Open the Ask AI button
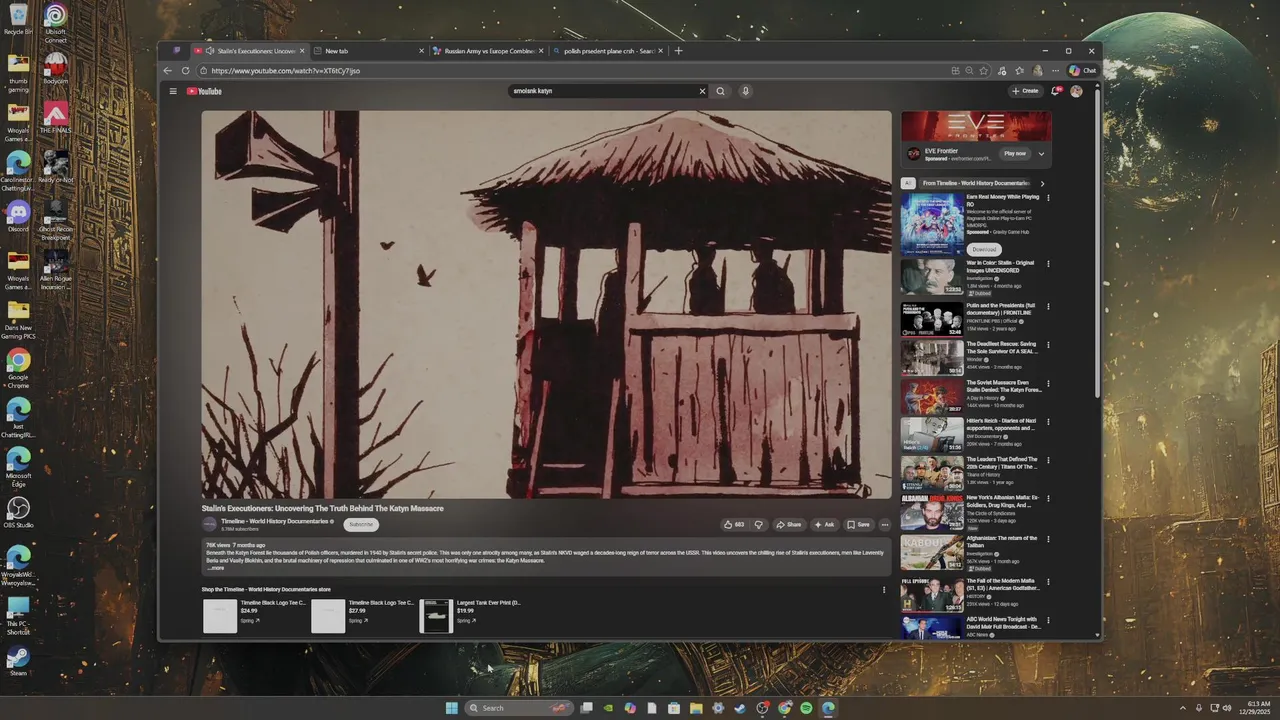 [x=824, y=524]
